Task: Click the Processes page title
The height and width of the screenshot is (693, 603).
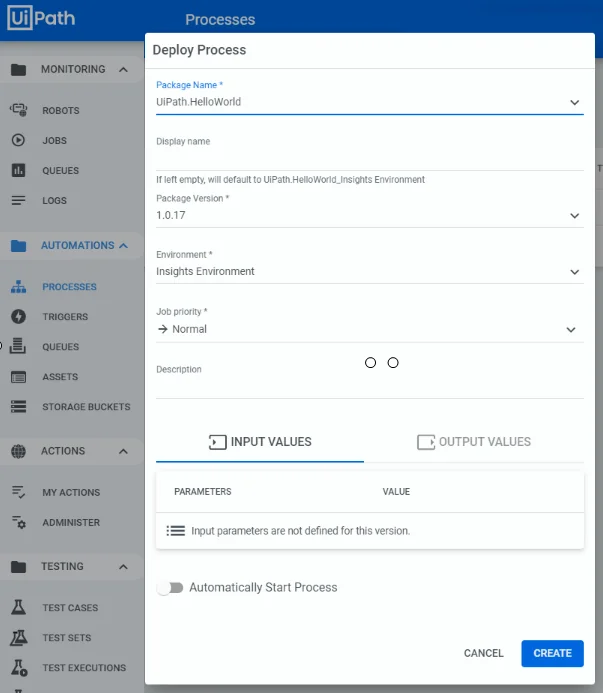Action: (x=220, y=19)
